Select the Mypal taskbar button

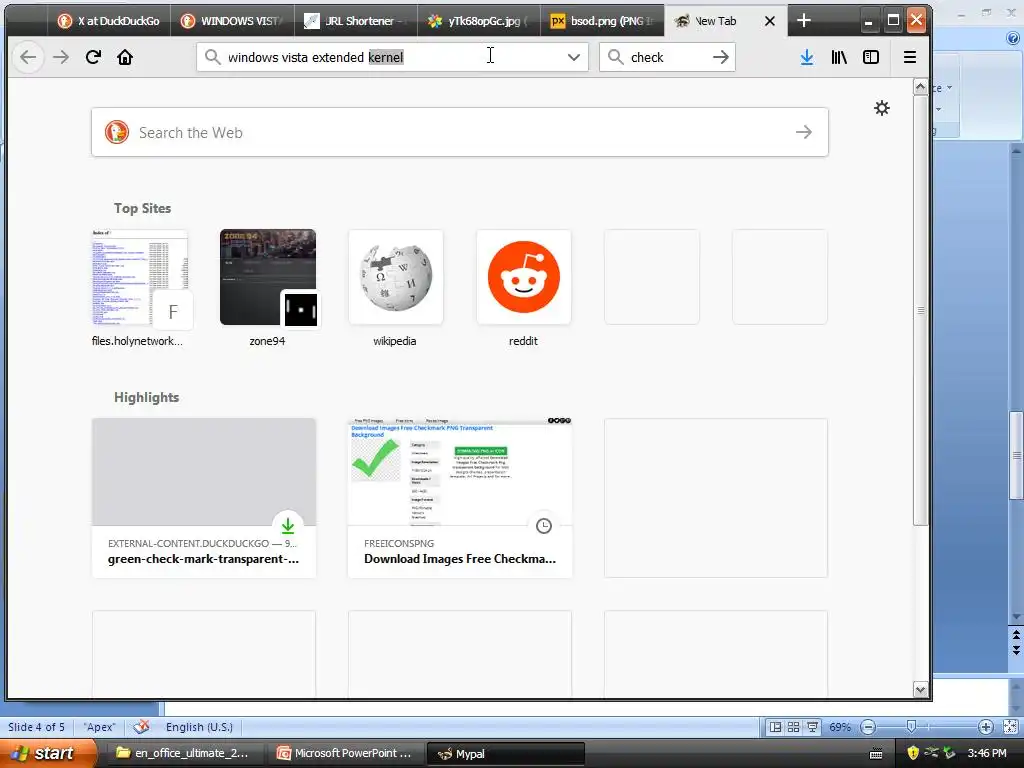505,753
